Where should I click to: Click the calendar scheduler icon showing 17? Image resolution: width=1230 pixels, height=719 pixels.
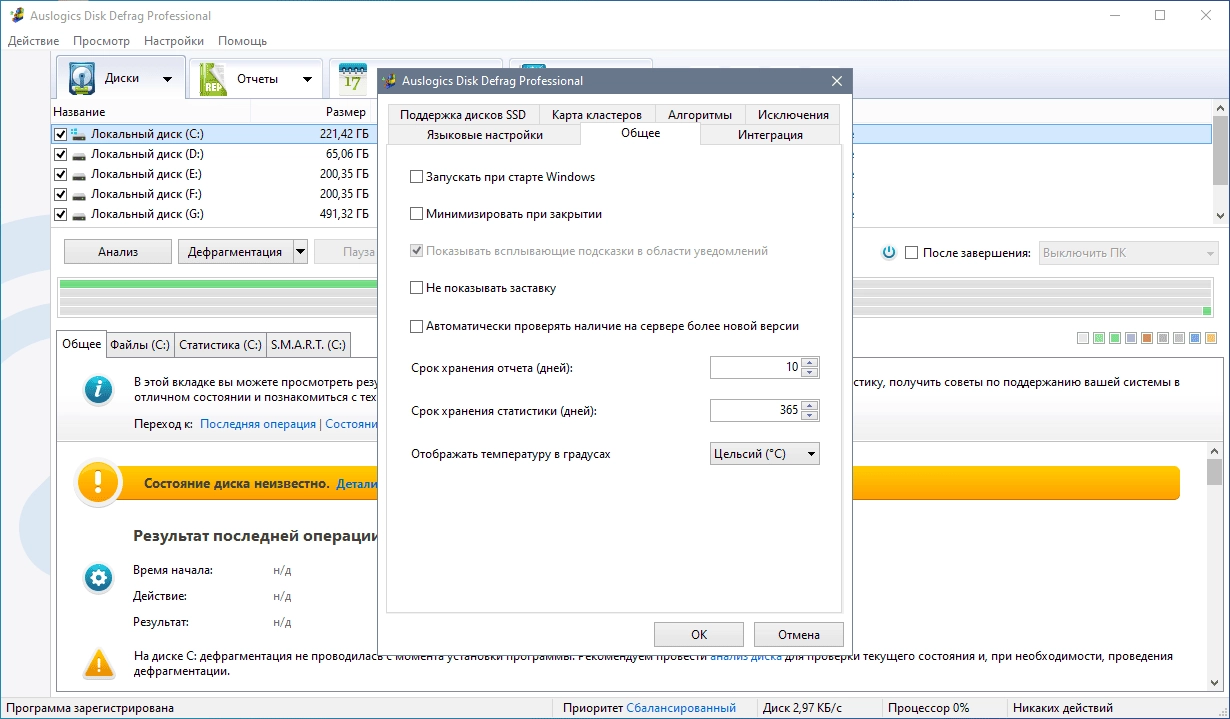click(352, 79)
